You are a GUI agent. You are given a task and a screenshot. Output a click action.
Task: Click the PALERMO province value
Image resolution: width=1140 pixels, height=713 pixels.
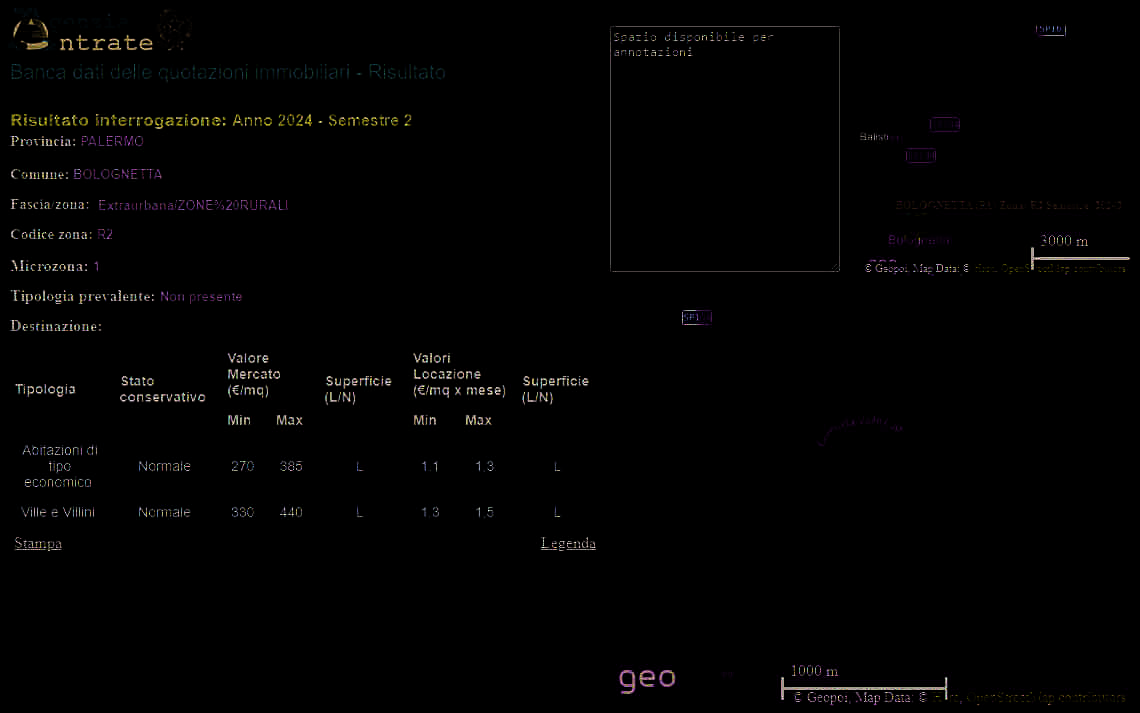[112, 141]
